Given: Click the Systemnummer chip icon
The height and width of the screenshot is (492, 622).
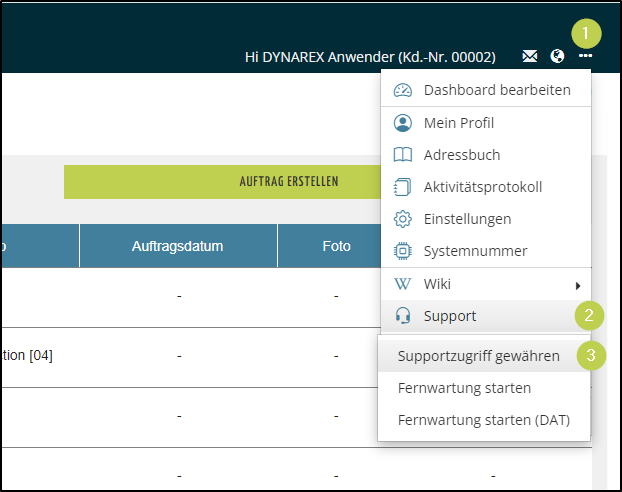Looking at the screenshot, I should 403,251.
